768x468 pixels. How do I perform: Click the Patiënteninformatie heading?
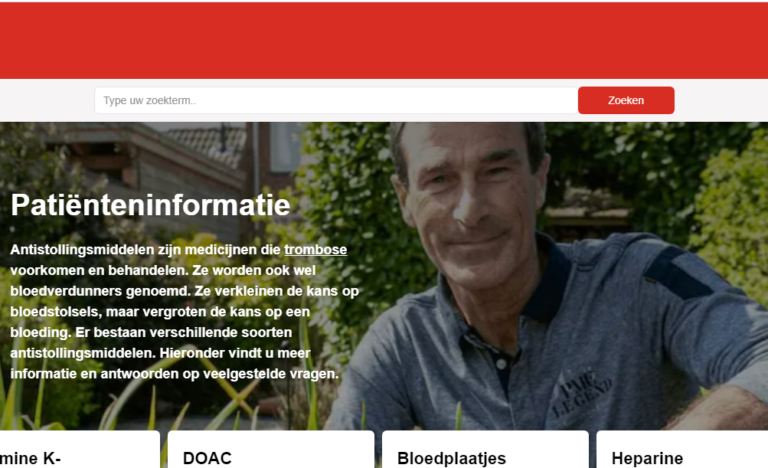point(150,204)
